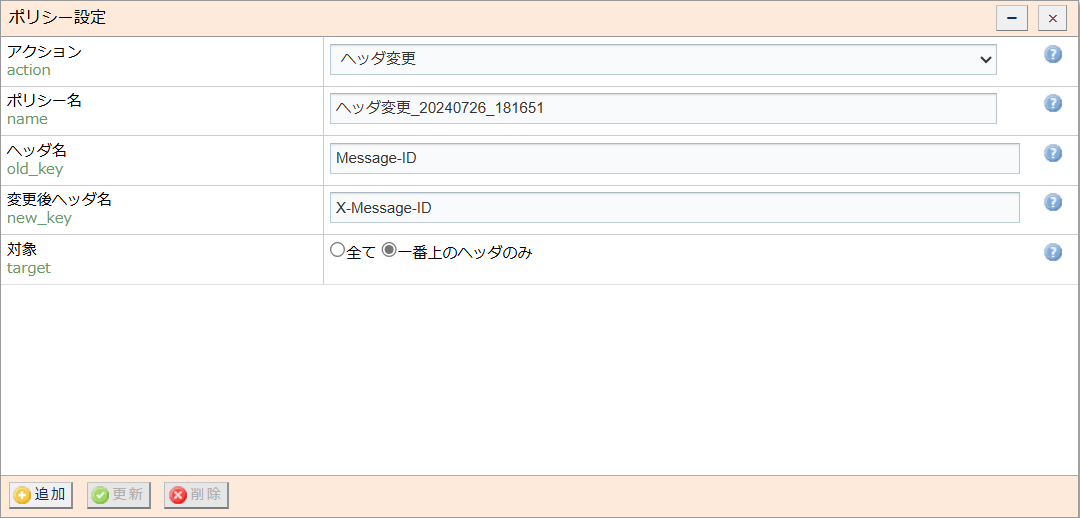Select the 一番上のヘッダのみ radio button
This screenshot has width=1080, height=518.
pos(388,251)
